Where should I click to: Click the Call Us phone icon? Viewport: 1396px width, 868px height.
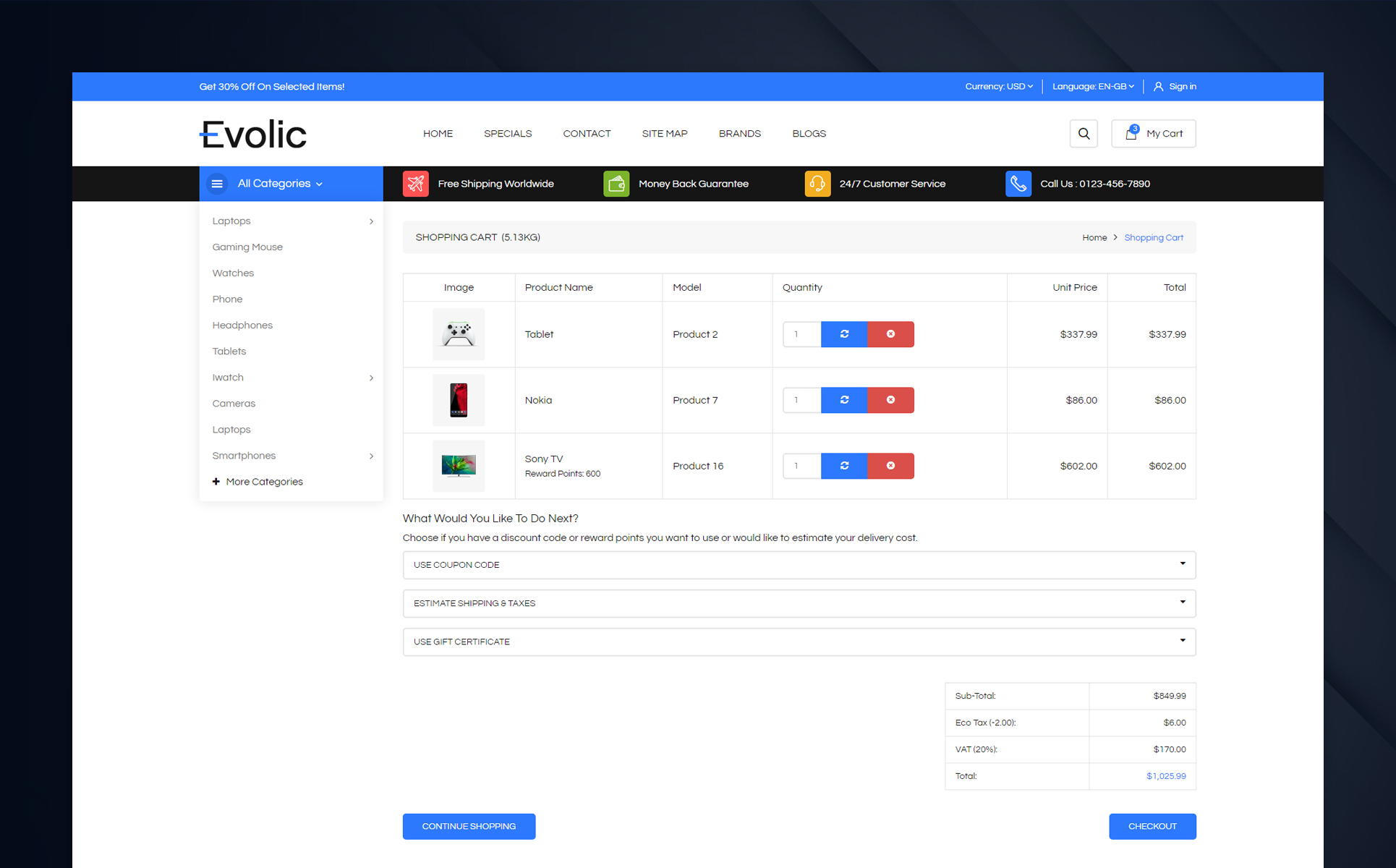click(x=1018, y=184)
